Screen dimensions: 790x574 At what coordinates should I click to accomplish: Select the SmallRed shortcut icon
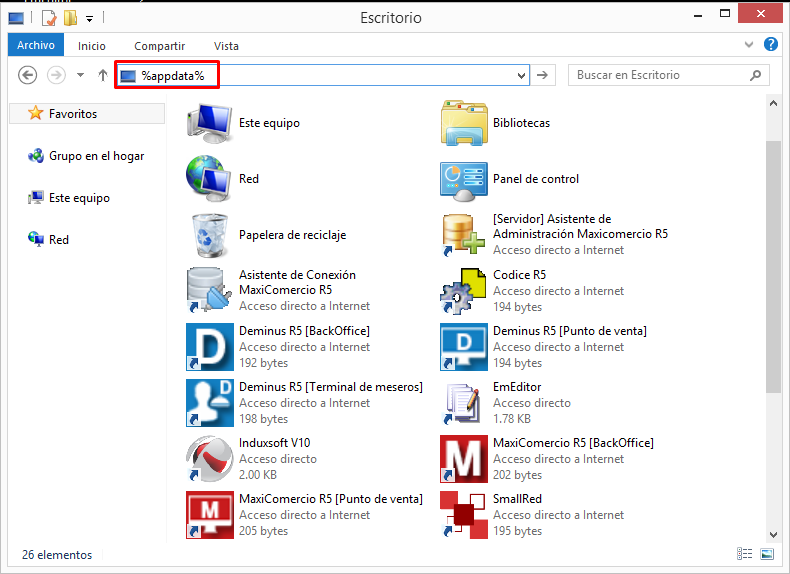pyautogui.click(x=464, y=515)
